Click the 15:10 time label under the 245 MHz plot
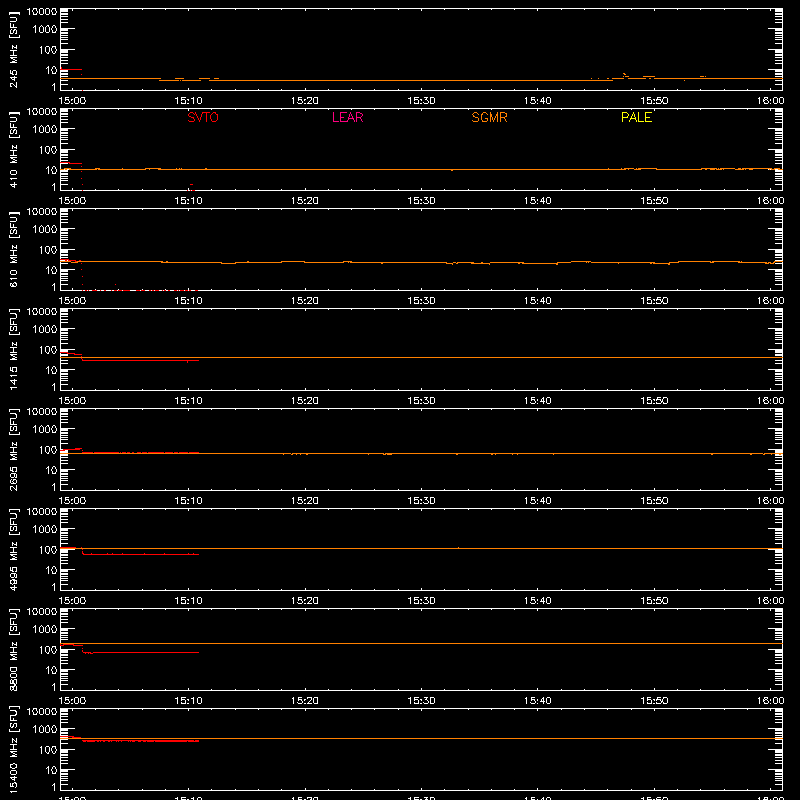The width and height of the screenshot is (800, 800). (x=189, y=101)
